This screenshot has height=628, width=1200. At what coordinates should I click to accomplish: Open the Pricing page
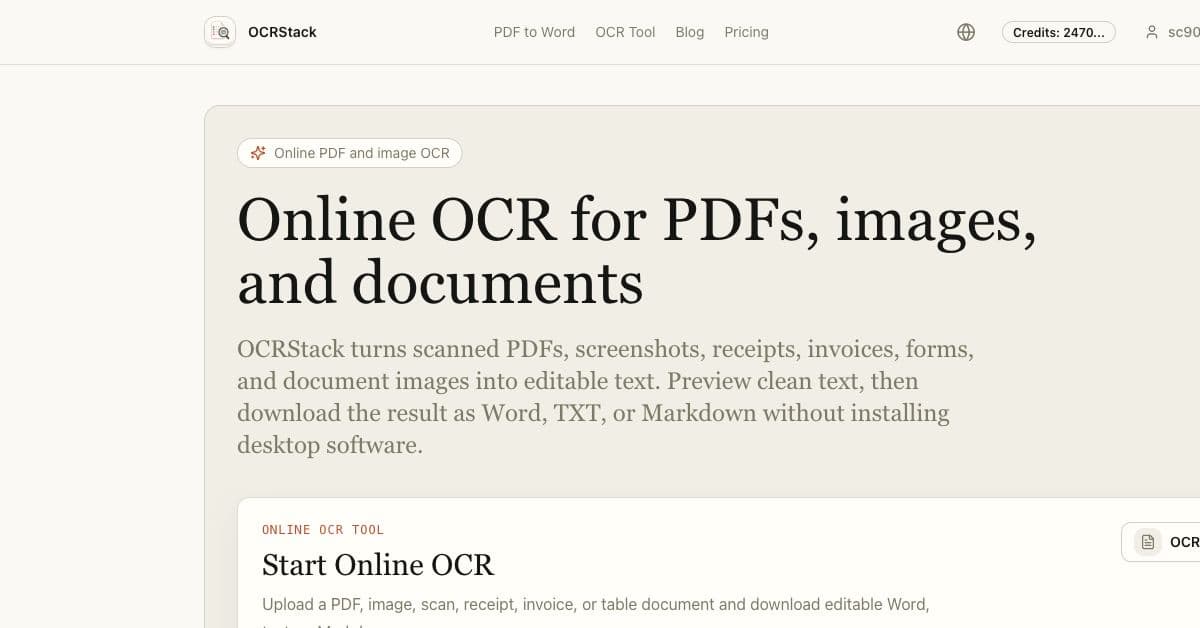coord(746,32)
